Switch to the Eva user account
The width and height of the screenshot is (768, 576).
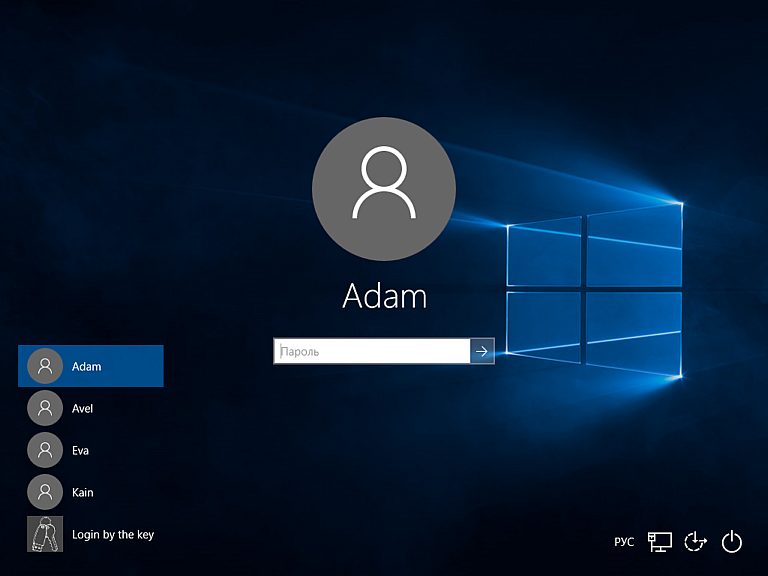pyautogui.click(x=91, y=450)
